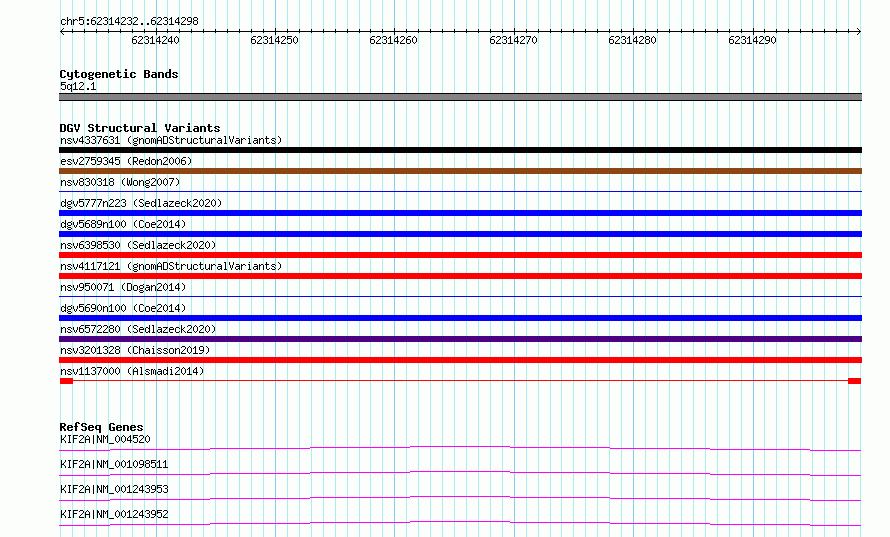This screenshot has width=890, height=537.
Task: Select variant dgv5777n223 (Sedlazeck2020) label
Action: point(141,203)
